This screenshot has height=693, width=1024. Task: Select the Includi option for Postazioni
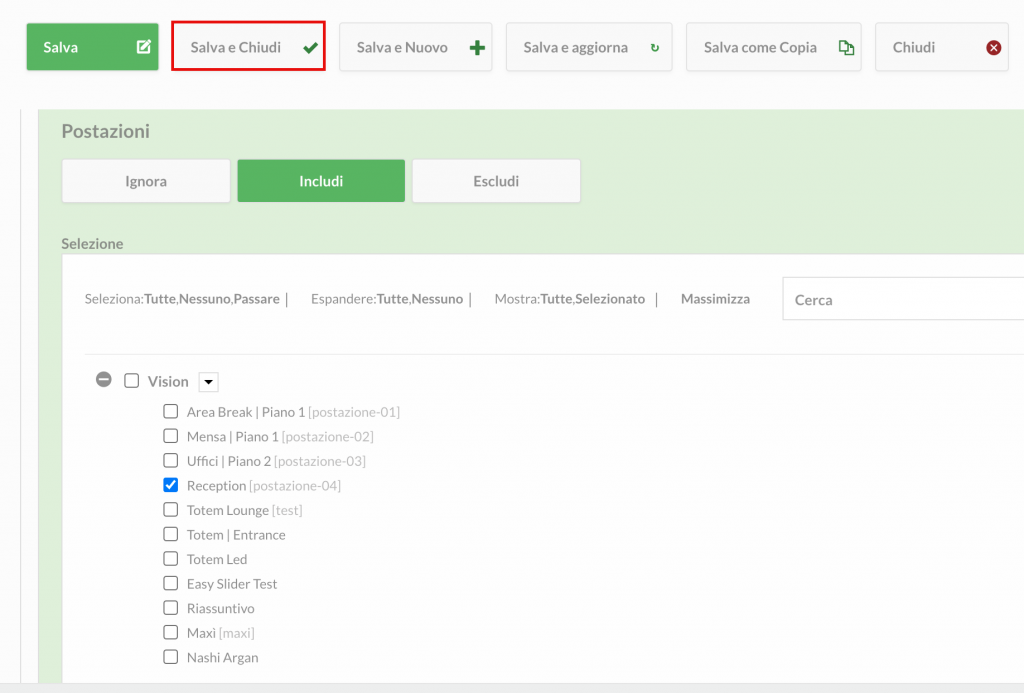pos(321,181)
